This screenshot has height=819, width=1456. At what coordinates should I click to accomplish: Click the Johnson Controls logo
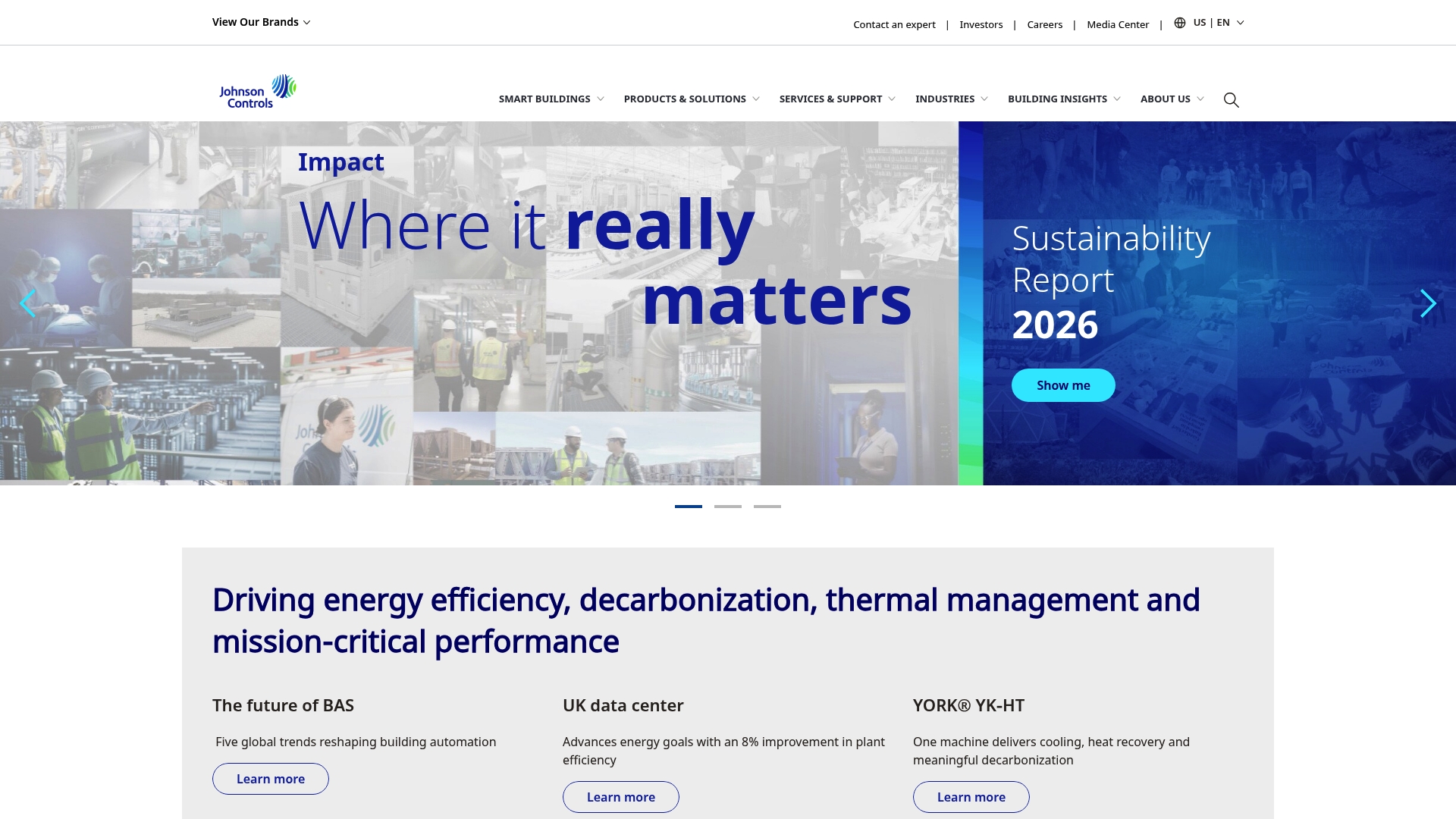pyautogui.click(x=256, y=89)
